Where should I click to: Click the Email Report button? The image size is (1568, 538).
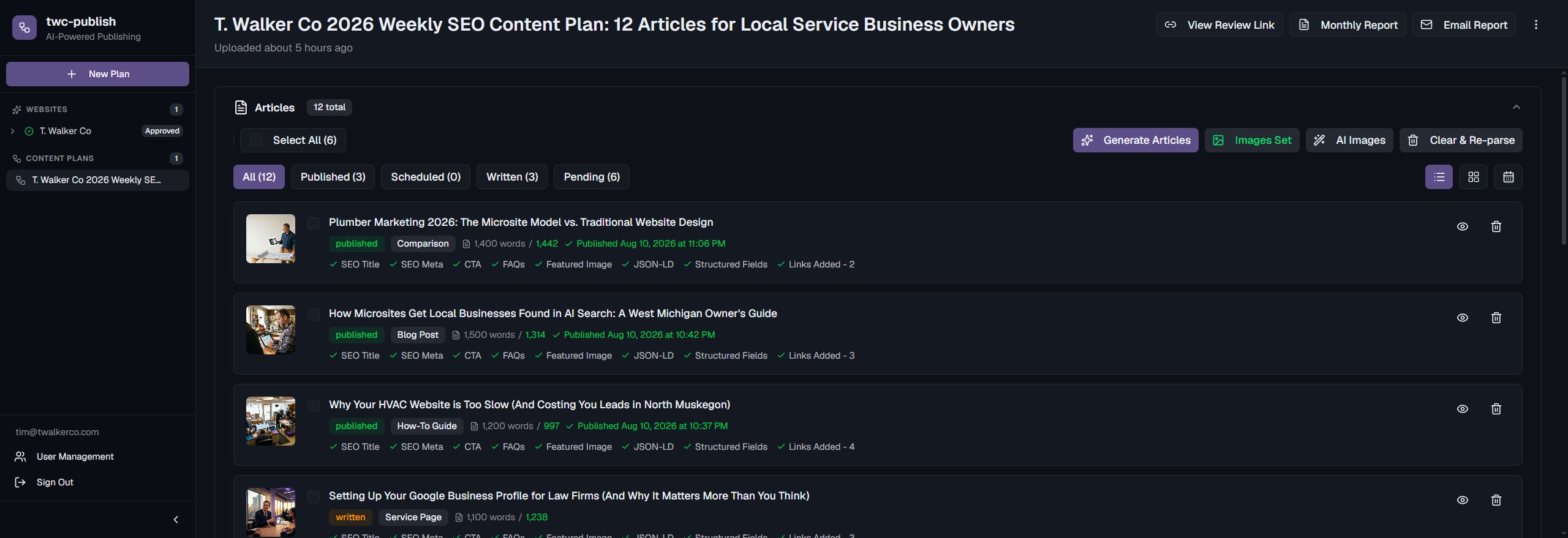click(1464, 24)
